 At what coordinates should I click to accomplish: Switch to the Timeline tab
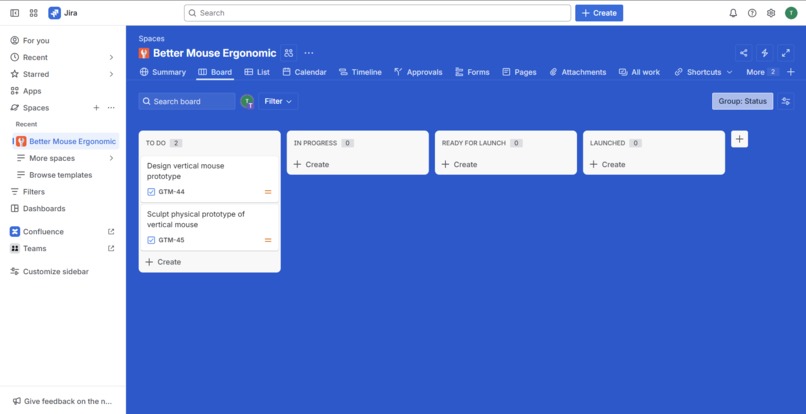tap(360, 72)
